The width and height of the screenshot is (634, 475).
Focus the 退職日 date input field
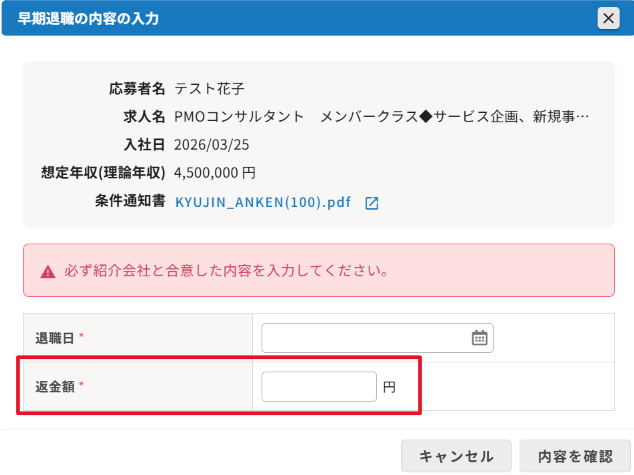[365, 338]
